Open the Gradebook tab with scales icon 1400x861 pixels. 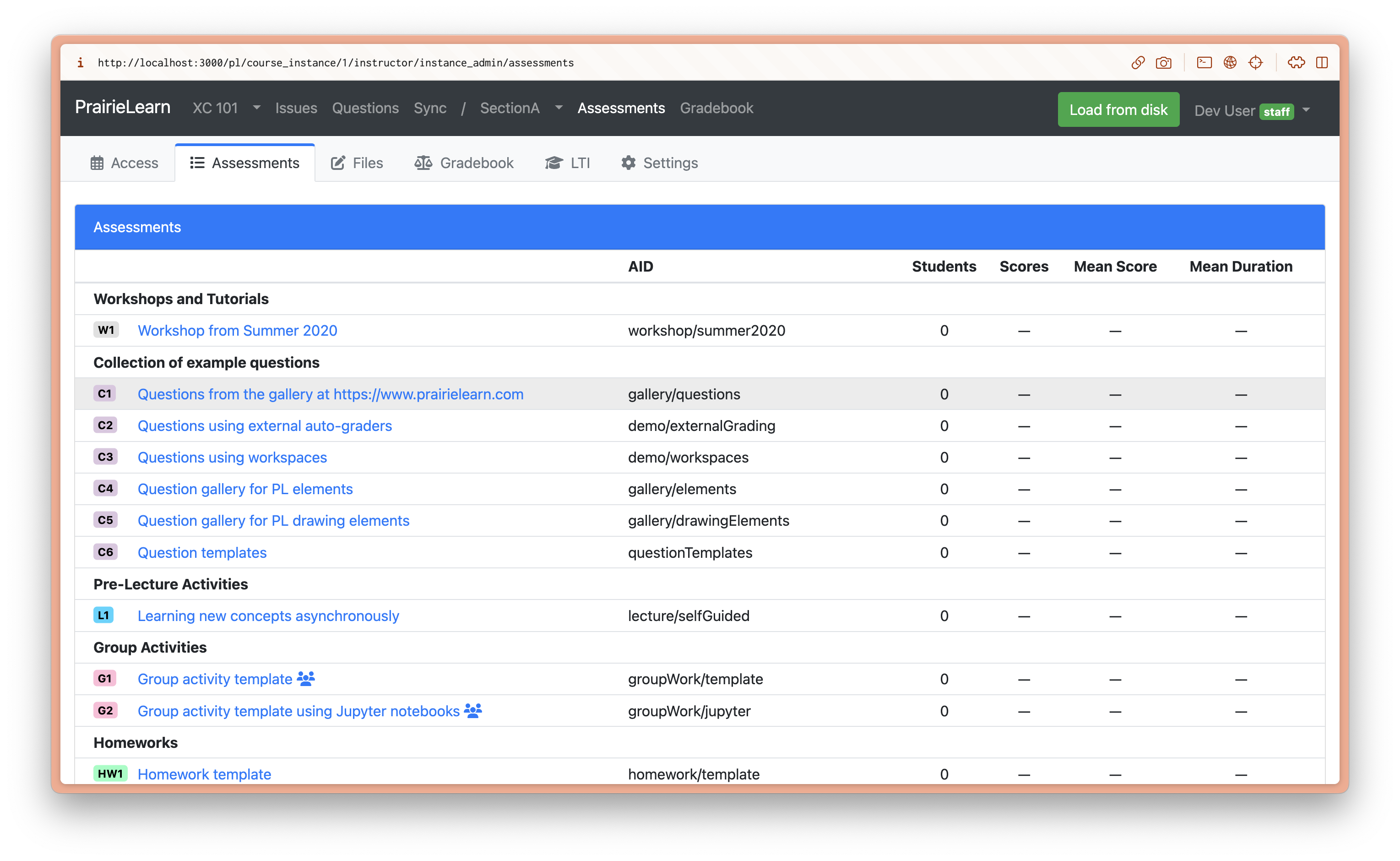tap(464, 163)
